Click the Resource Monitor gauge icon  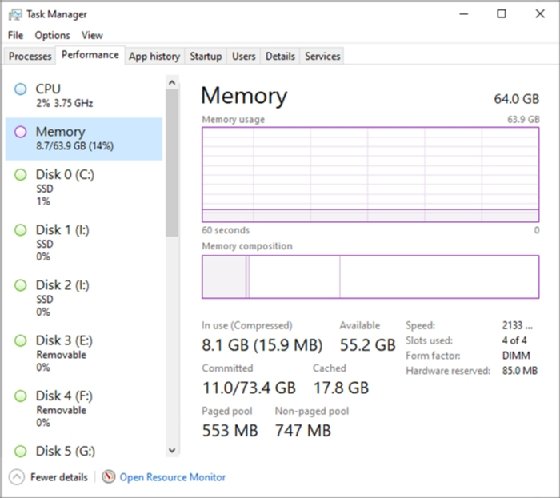109,477
